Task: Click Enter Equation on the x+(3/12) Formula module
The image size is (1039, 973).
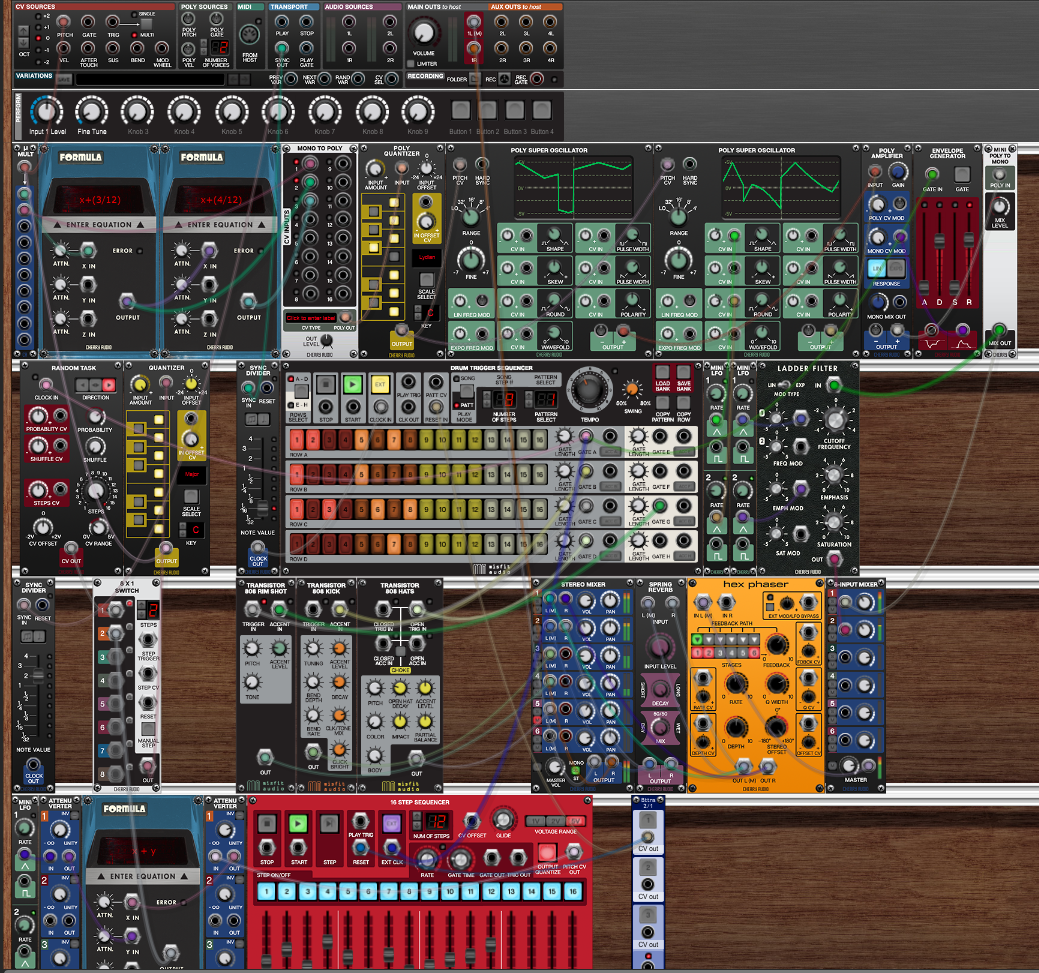Action: 99,225
